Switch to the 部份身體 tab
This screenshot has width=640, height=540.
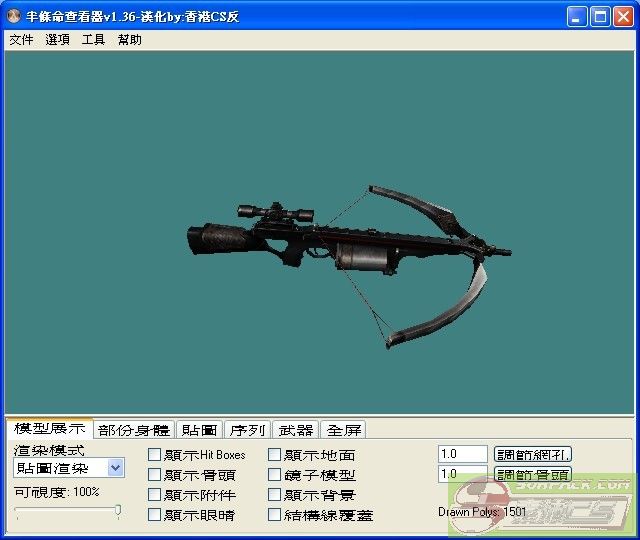tap(134, 430)
